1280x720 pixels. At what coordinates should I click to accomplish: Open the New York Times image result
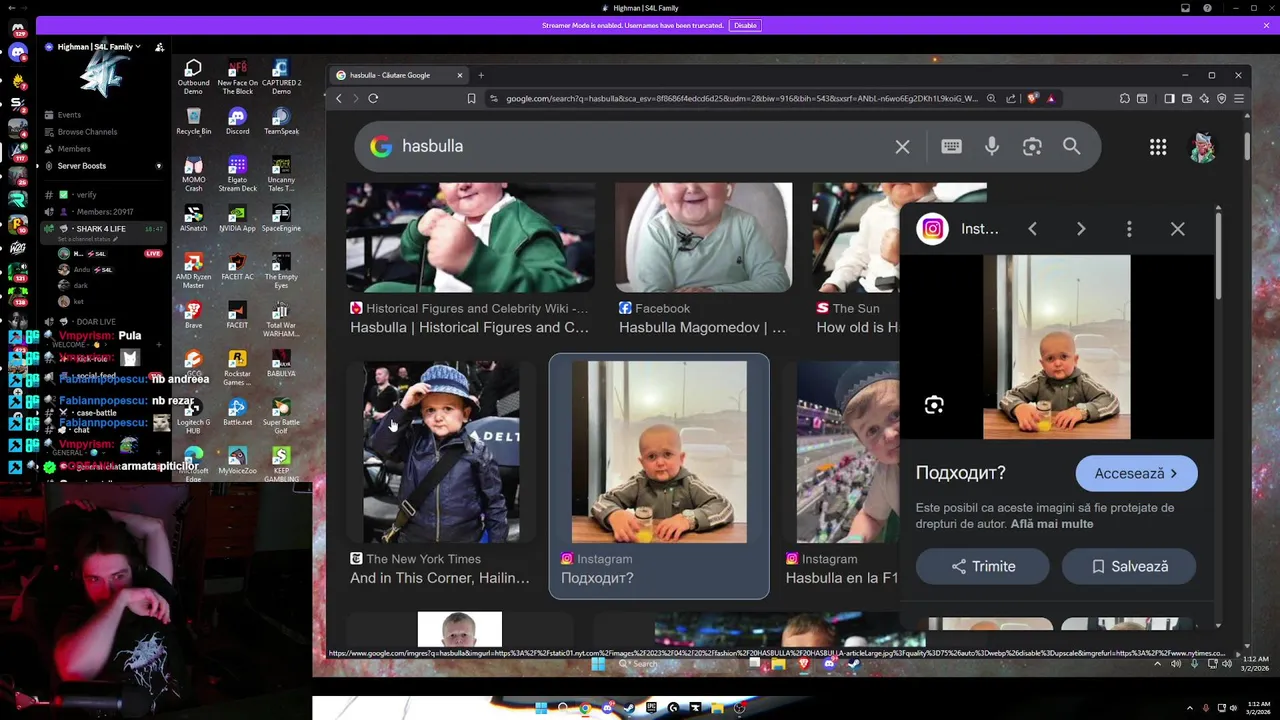(x=441, y=452)
